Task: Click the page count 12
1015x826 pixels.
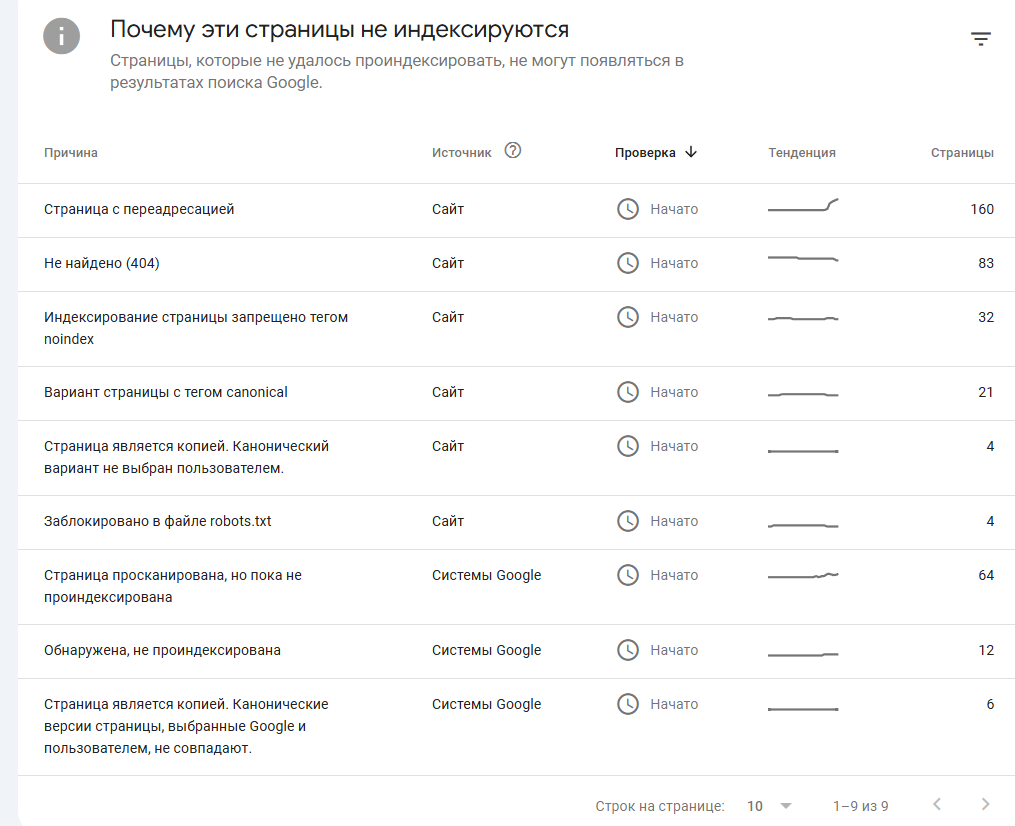Action: click(x=986, y=650)
